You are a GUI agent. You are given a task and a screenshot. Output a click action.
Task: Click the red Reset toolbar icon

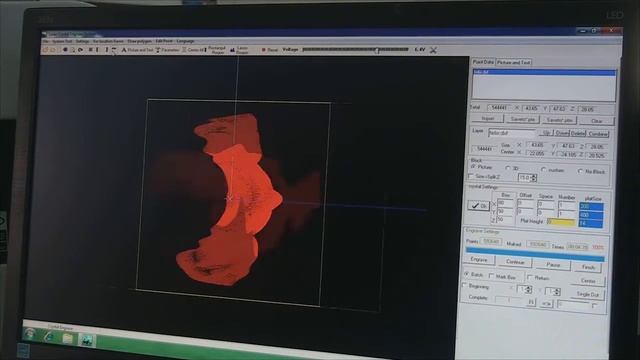point(269,50)
